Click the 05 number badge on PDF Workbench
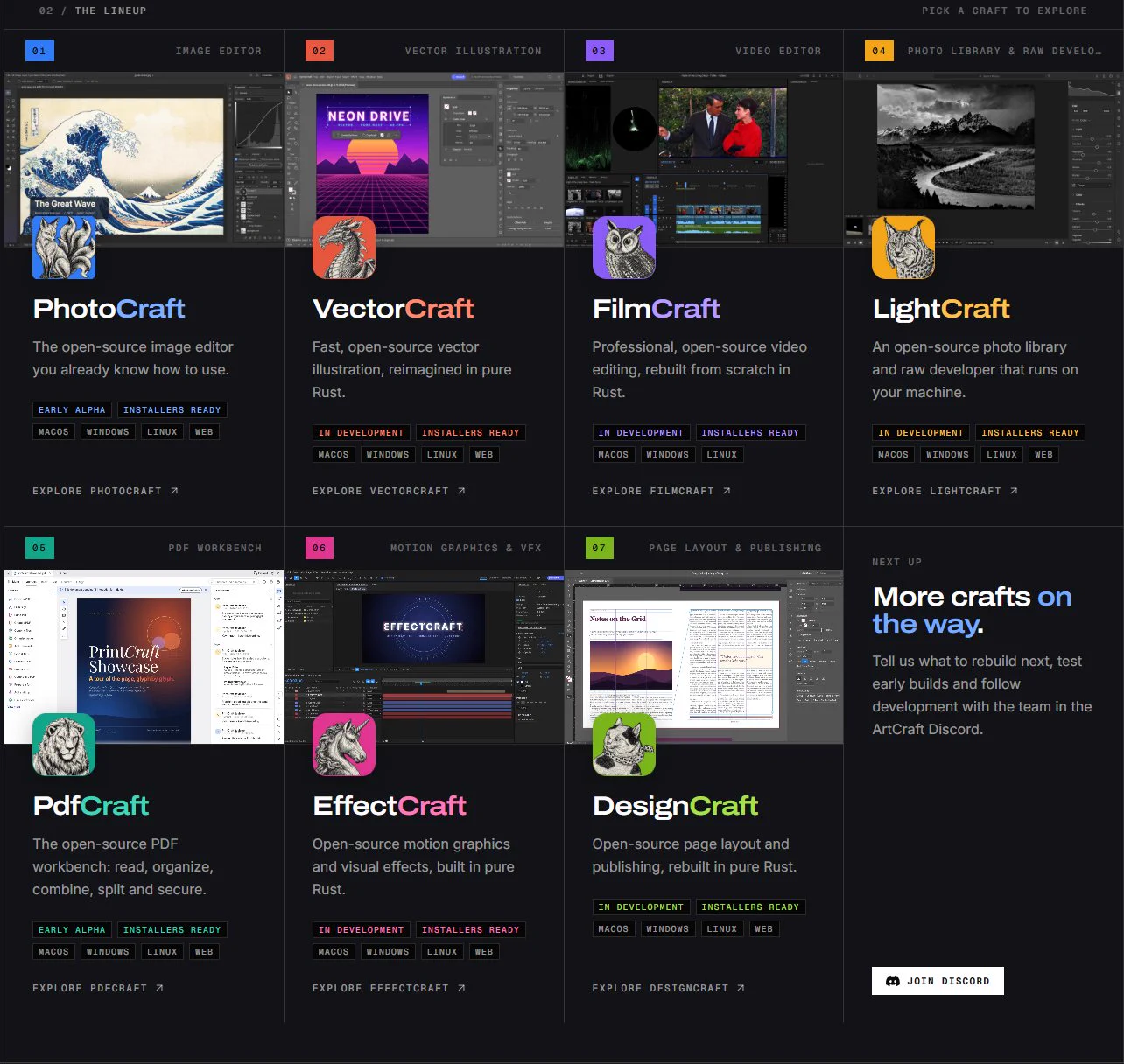The height and width of the screenshot is (1064, 1124). coord(39,548)
